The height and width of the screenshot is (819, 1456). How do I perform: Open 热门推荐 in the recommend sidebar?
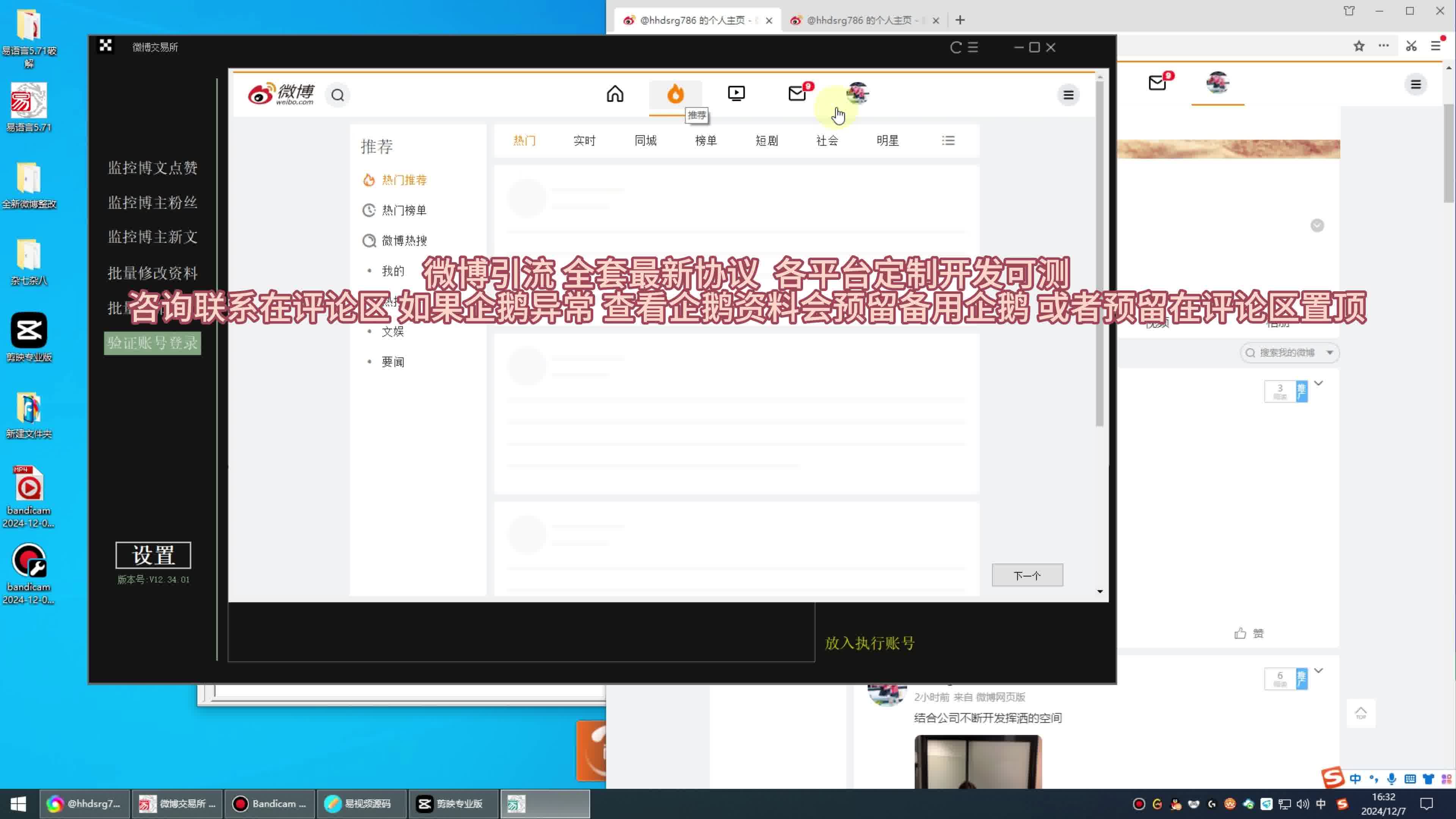coord(395,180)
